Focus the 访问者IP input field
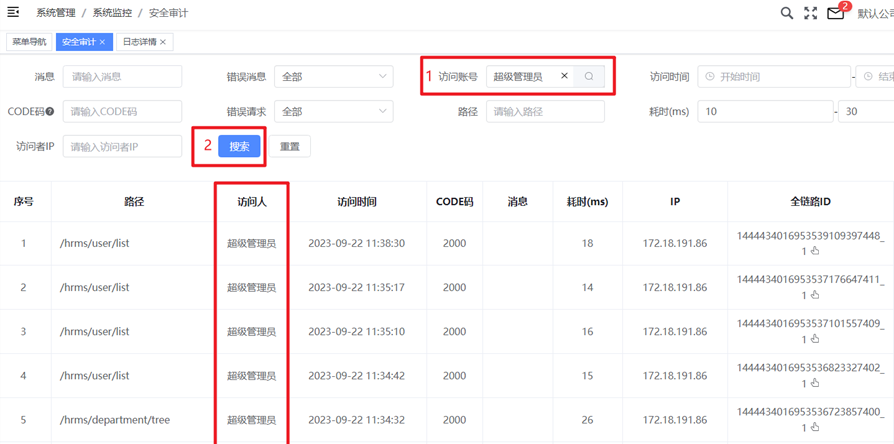 [123, 146]
